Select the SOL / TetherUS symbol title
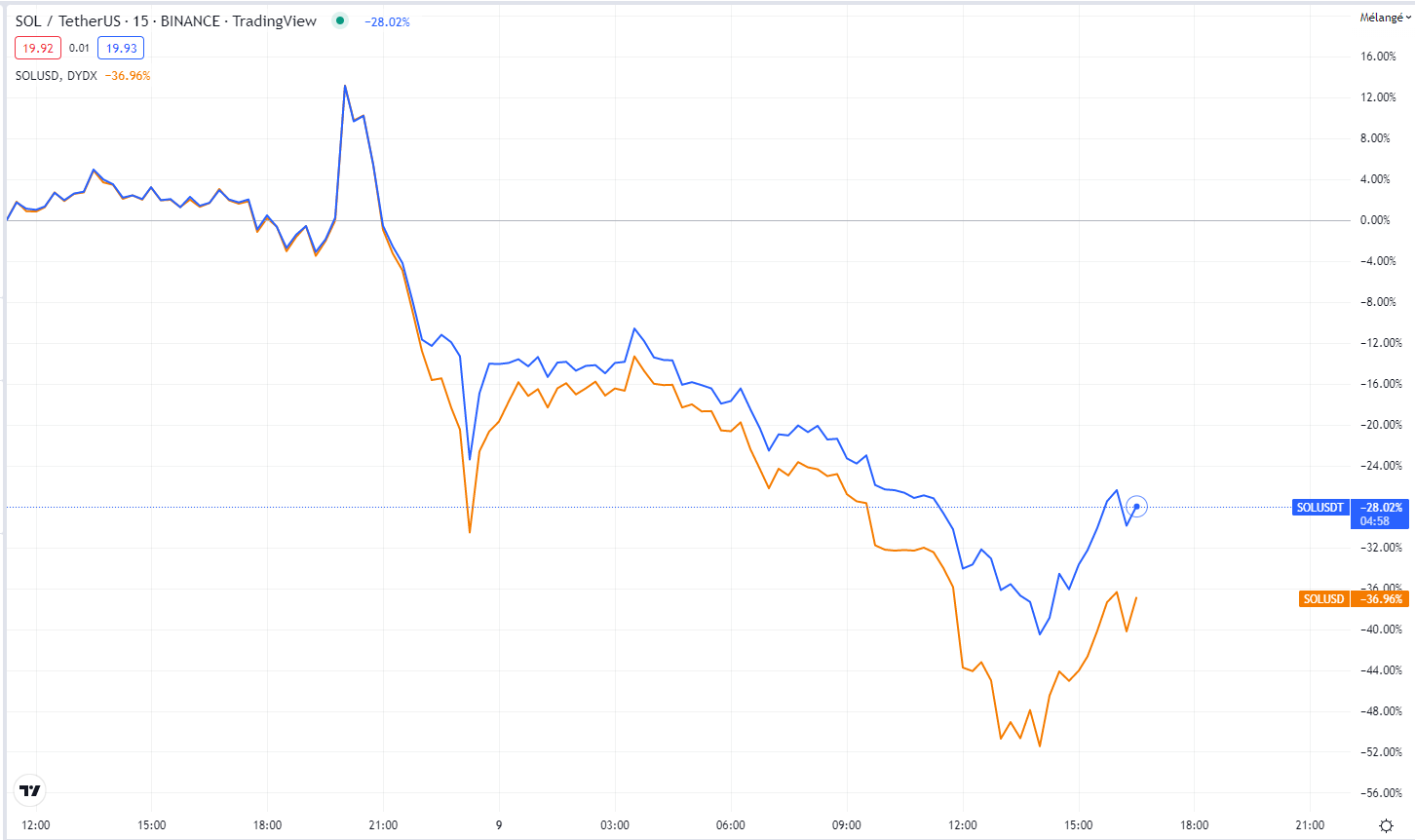The image size is (1415, 840). (166, 20)
